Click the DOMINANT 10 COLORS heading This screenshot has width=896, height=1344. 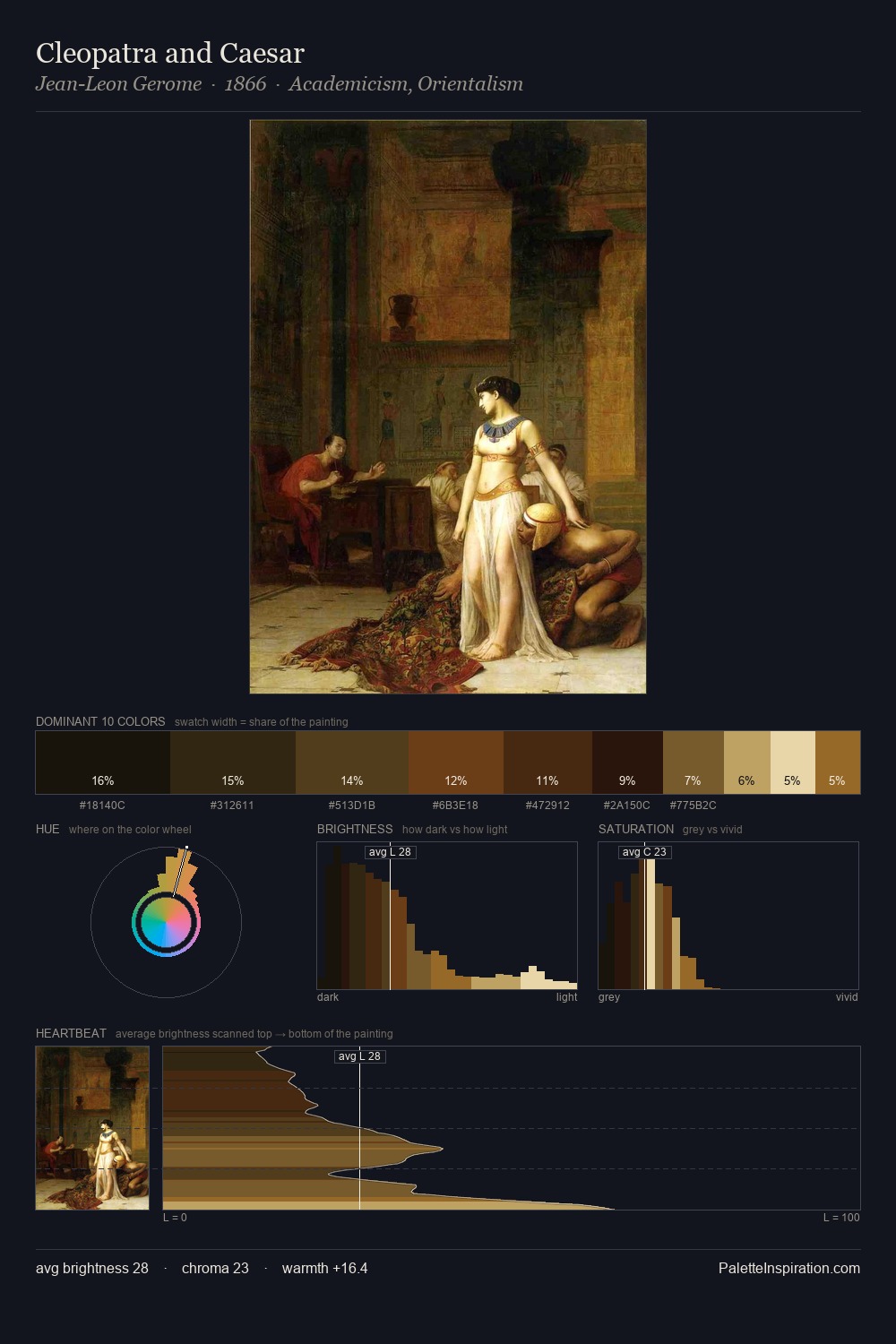point(100,722)
